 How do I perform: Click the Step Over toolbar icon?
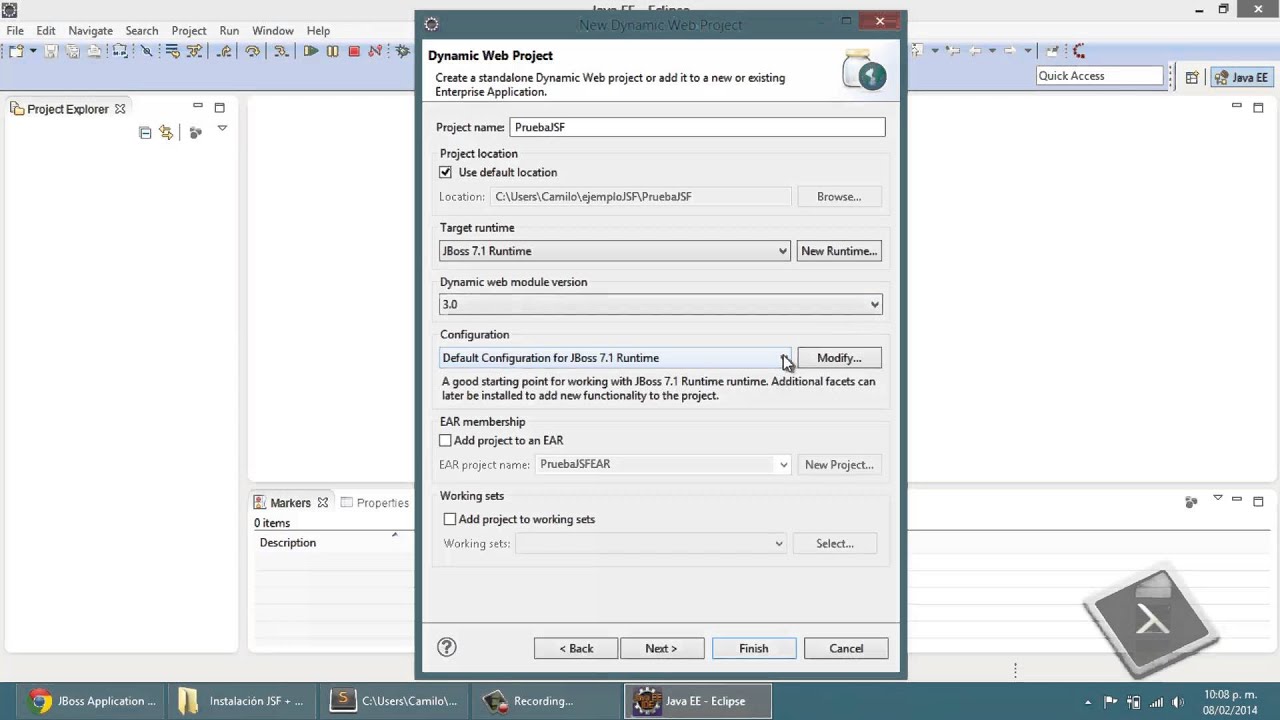tap(252, 51)
